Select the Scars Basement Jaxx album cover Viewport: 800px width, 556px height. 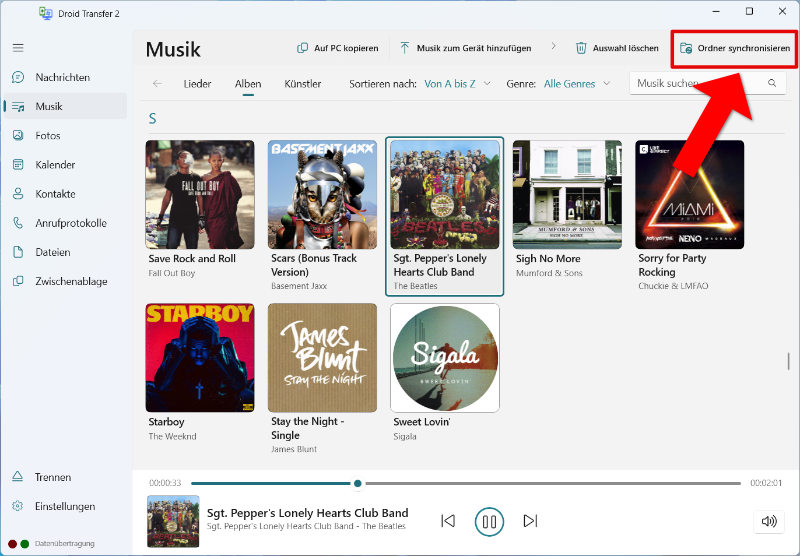(322, 194)
